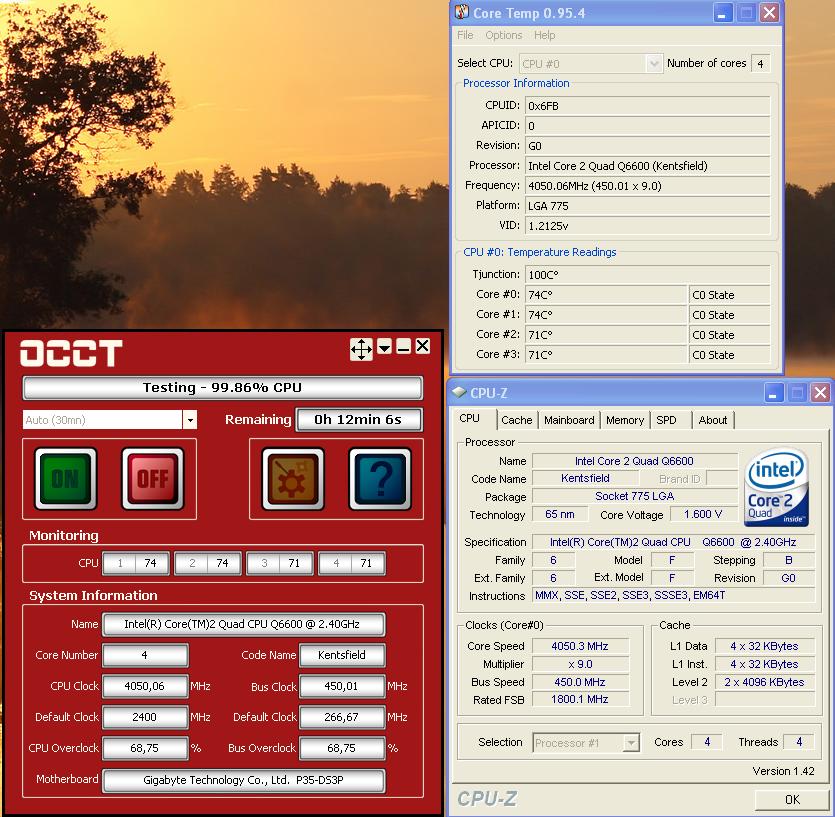The height and width of the screenshot is (817, 835).
Task: Minimize the OCCT window
Action: coord(403,347)
